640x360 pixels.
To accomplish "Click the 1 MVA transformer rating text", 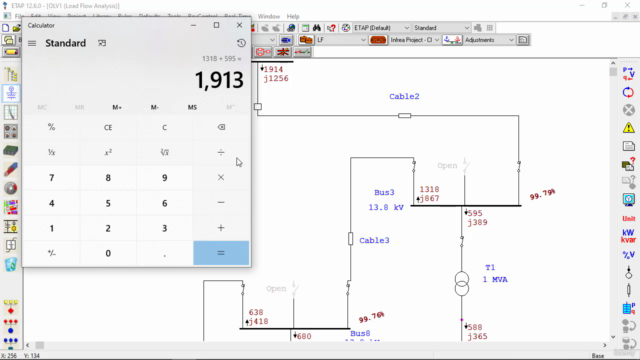I will tap(495, 280).
